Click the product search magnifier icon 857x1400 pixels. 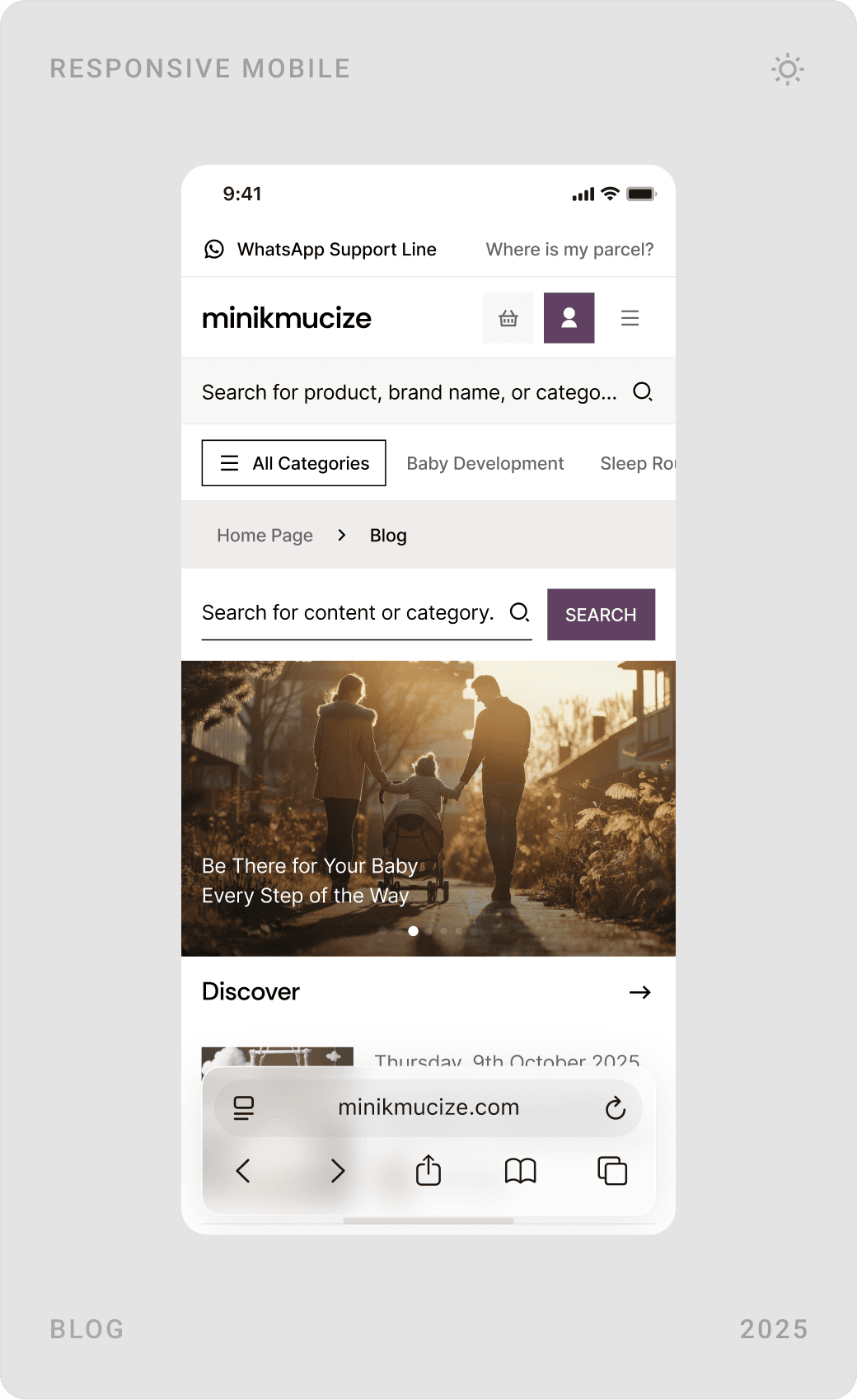(643, 391)
